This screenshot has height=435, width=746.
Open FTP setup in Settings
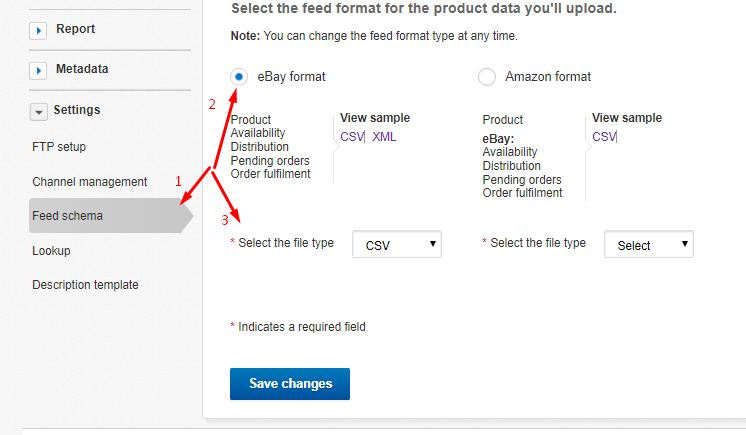(x=59, y=147)
